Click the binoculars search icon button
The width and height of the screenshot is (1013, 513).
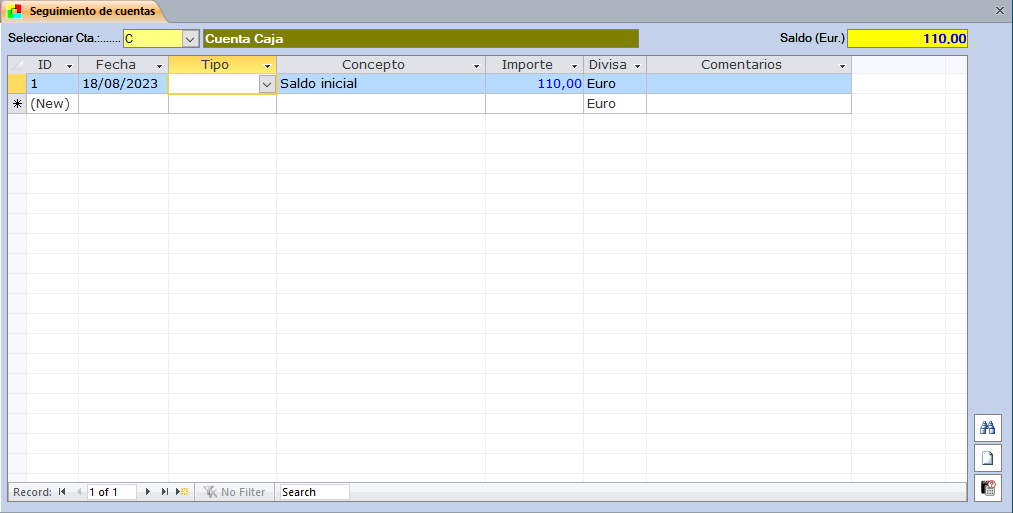tap(987, 428)
